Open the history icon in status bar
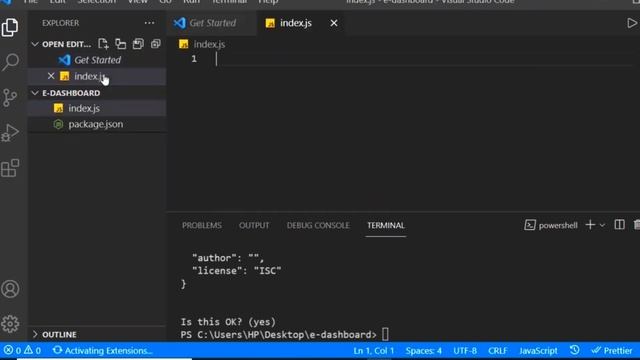This screenshot has height=360, width=640. click(x=574, y=350)
